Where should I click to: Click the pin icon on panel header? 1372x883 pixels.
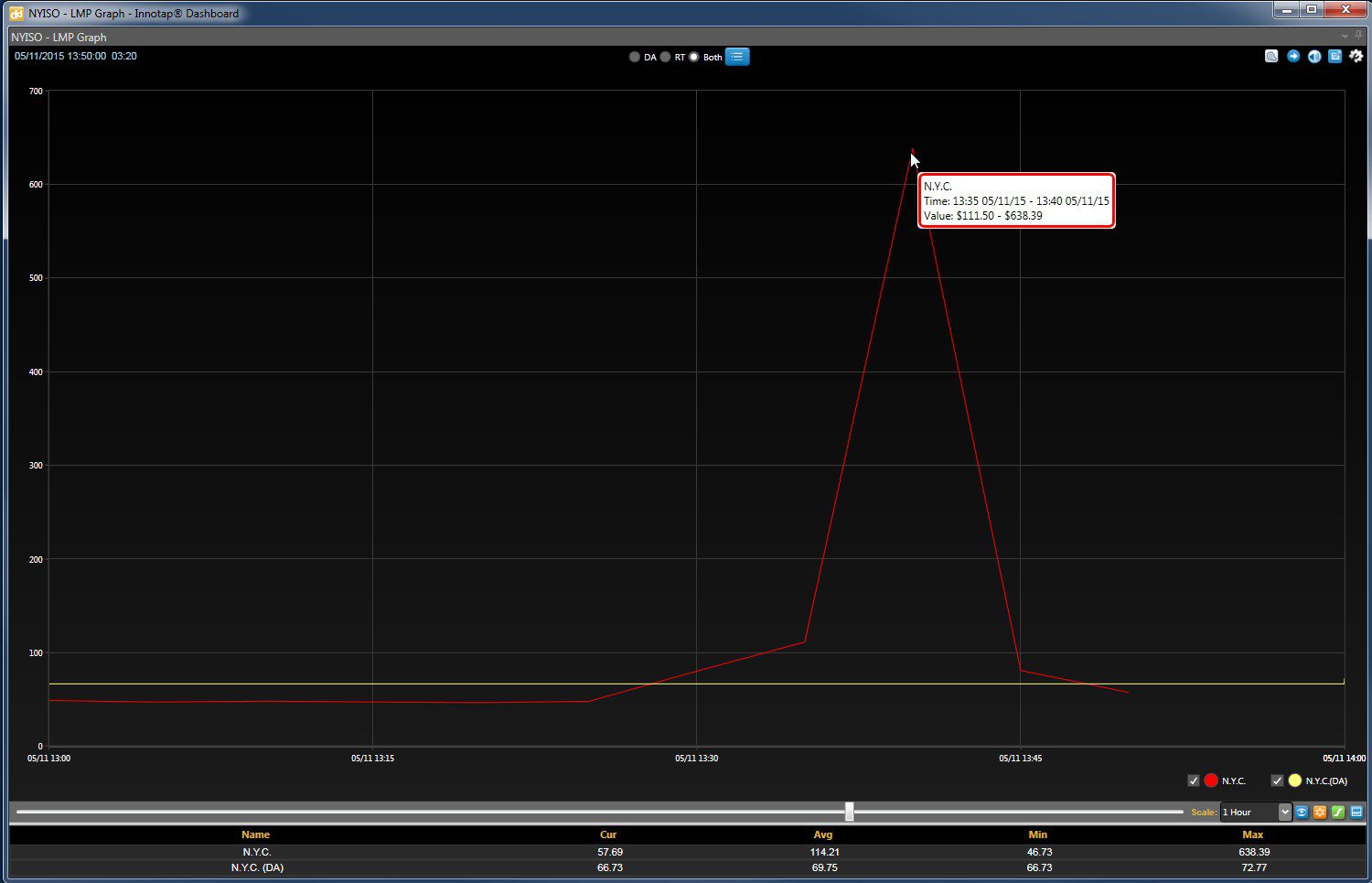pyautogui.click(x=1358, y=36)
